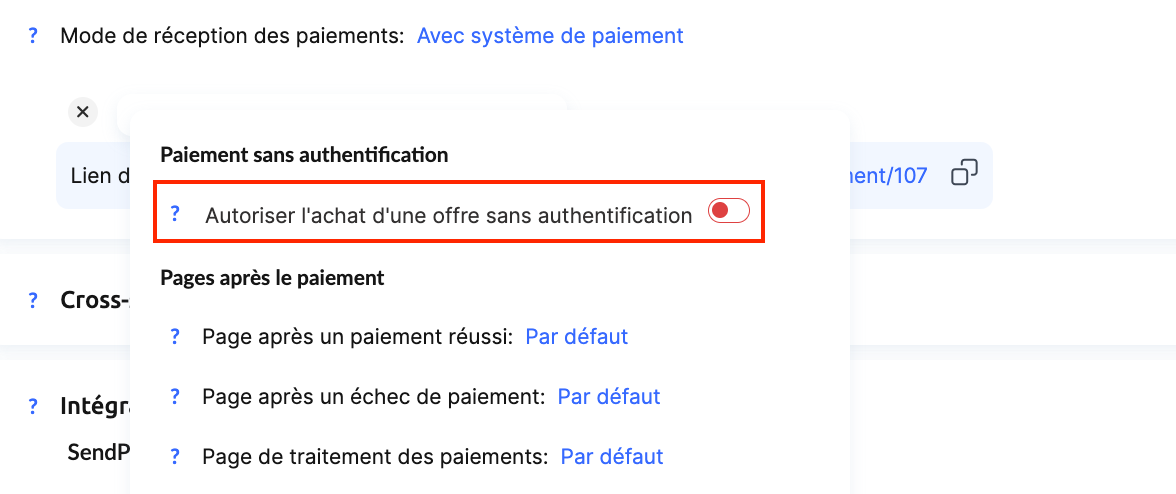Click the Mode de réception des paiements label

point(232,36)
